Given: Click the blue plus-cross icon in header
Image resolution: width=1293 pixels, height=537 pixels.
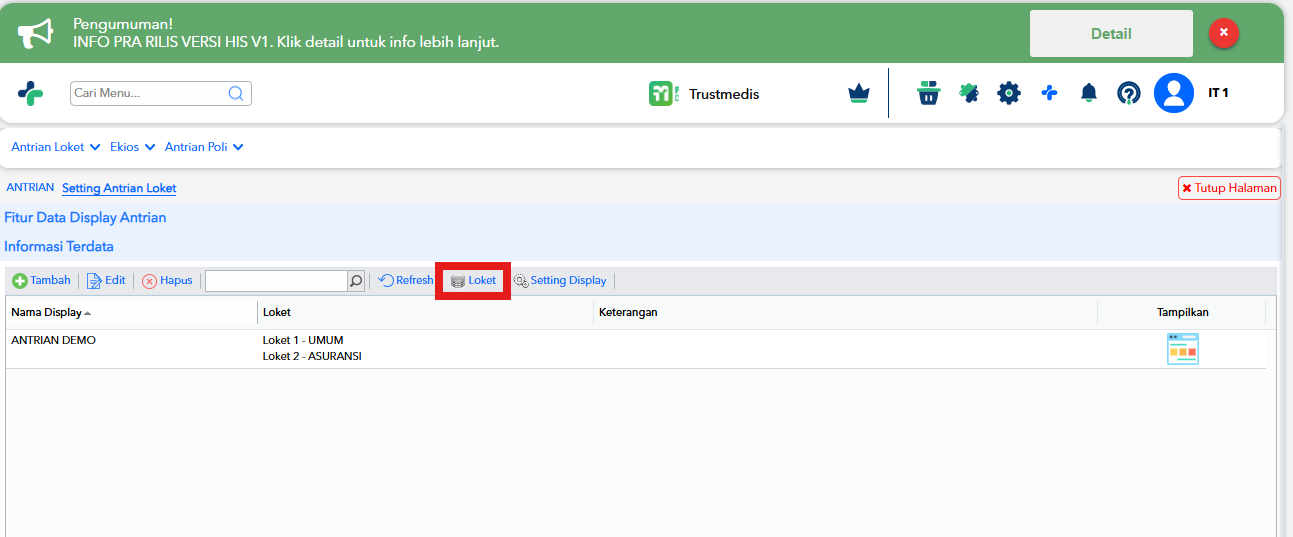Looking at the screenshot, I should [x=1049, y=93].
